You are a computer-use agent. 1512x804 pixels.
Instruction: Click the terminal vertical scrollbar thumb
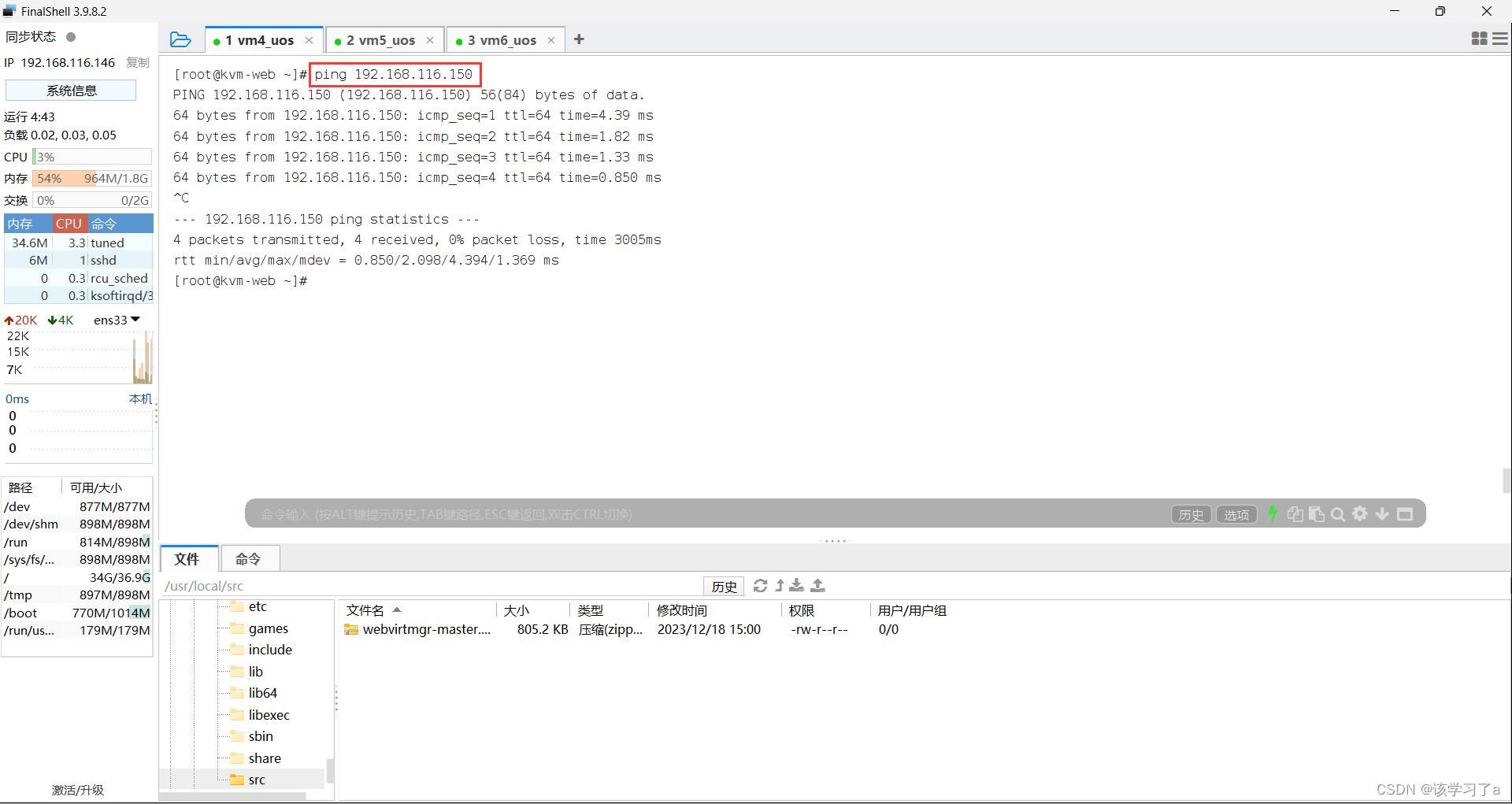pos(1506,480)
